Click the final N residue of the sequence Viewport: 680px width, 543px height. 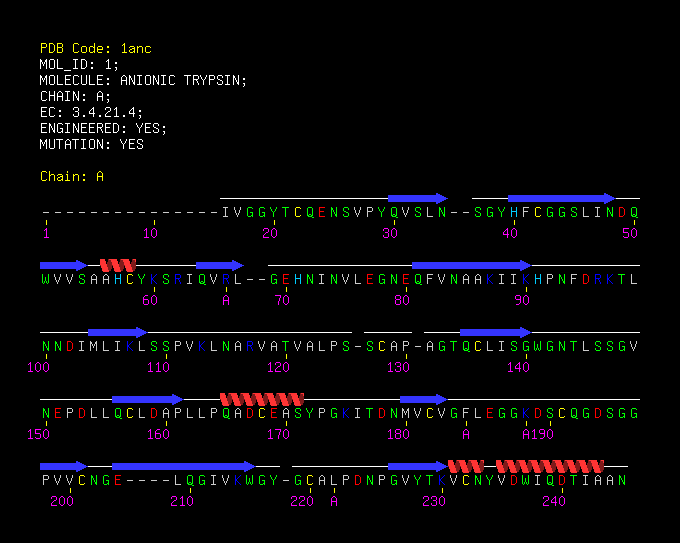(x=622, y=480)
